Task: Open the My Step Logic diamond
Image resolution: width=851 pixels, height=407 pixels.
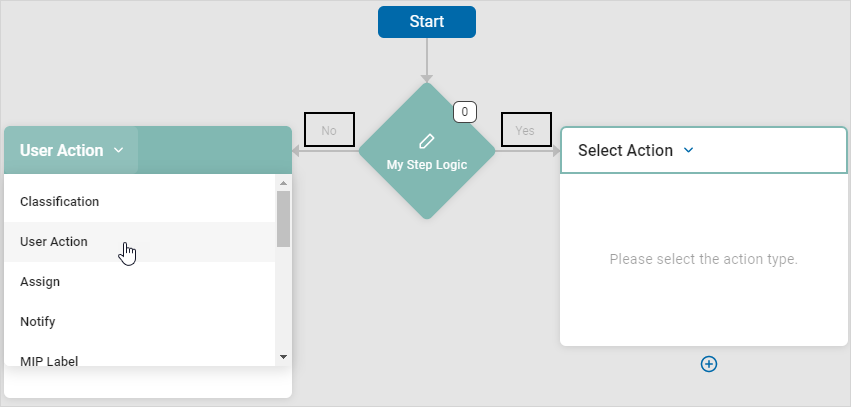Action: (x=426, y=164)
